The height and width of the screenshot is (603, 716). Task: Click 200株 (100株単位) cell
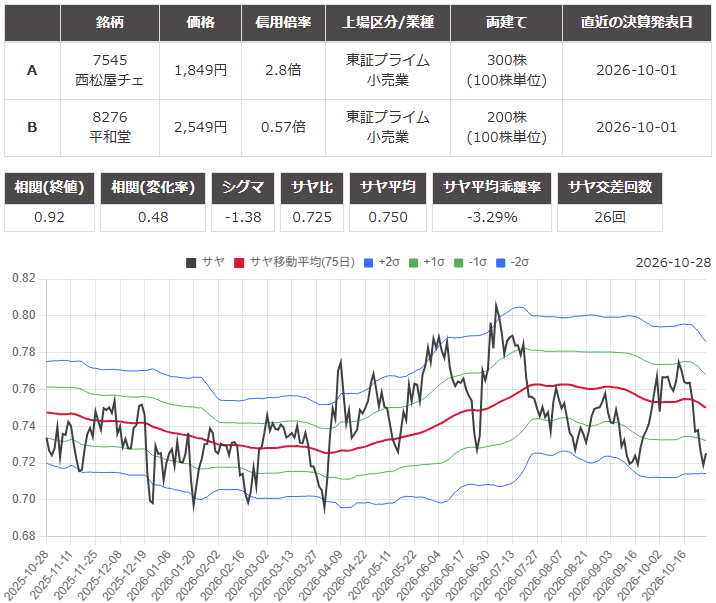(x=506, y=127)
